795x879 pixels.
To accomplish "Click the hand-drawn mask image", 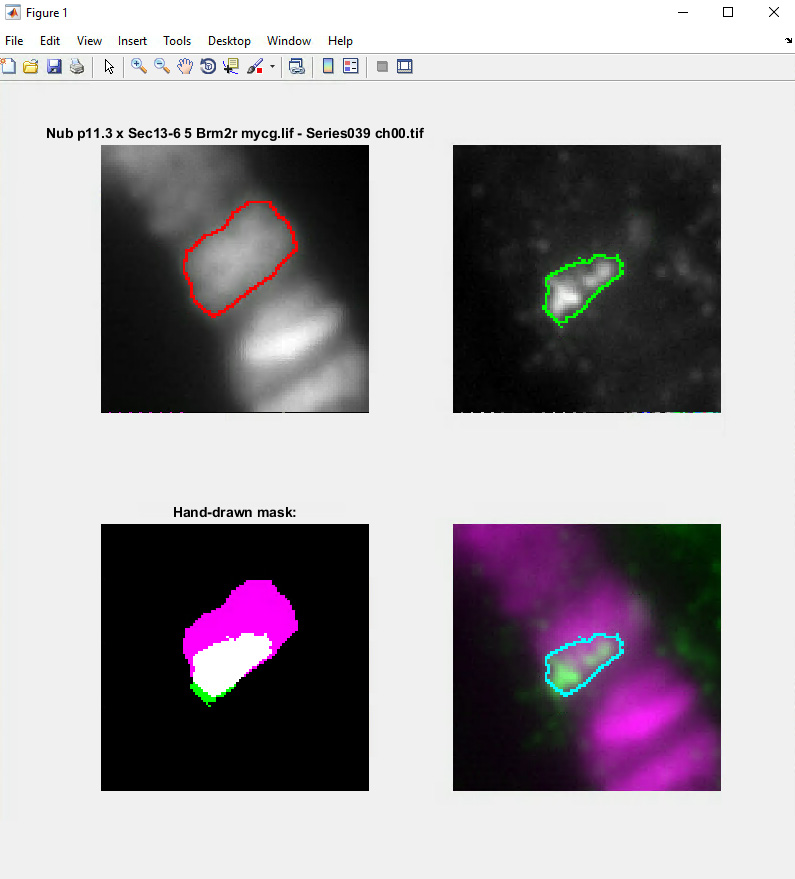I will click(x=235, y=657).
